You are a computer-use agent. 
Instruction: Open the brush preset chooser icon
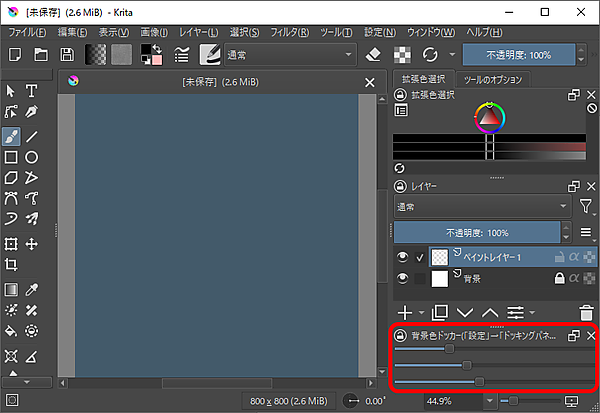click(x=211, y=54)
